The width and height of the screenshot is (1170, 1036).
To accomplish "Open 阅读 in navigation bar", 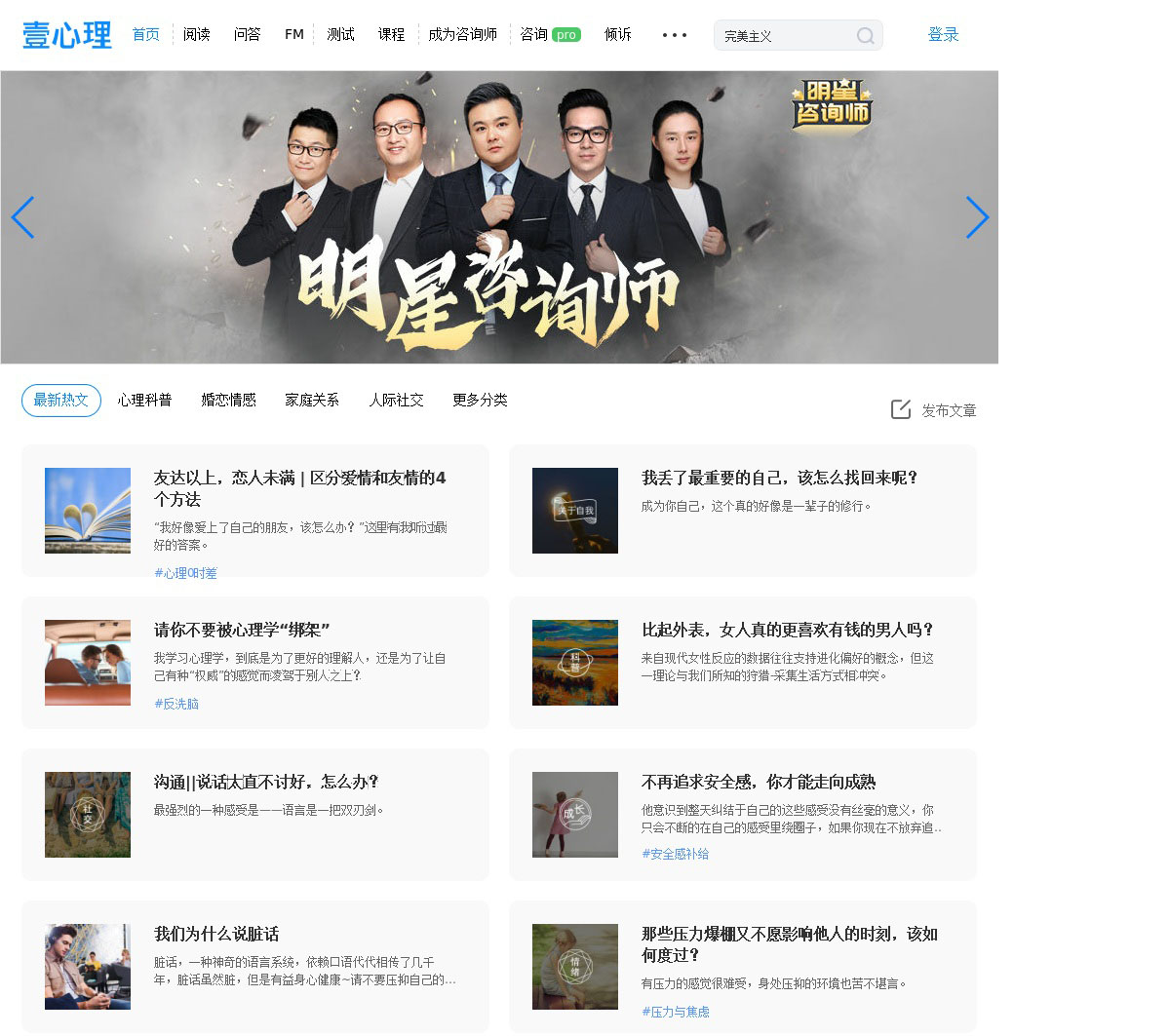I will click(197, 34).
